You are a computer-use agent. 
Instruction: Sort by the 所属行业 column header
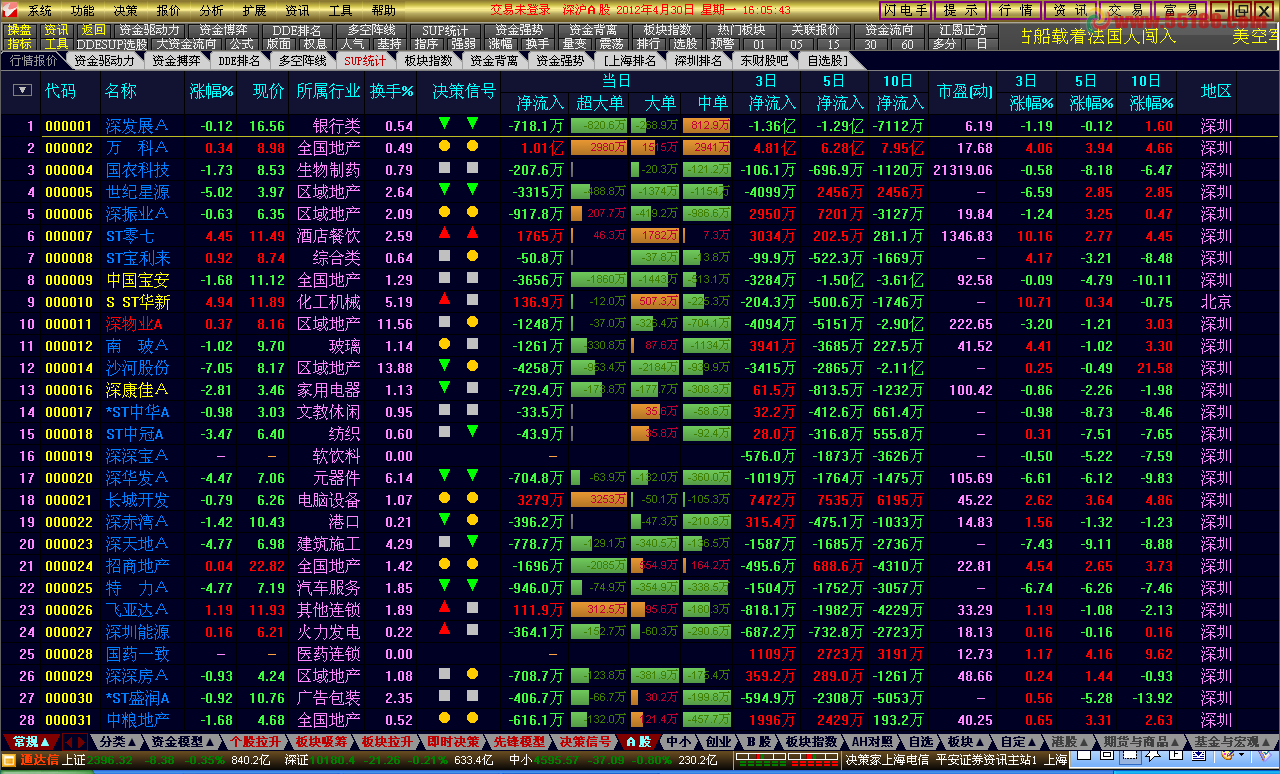328,91
